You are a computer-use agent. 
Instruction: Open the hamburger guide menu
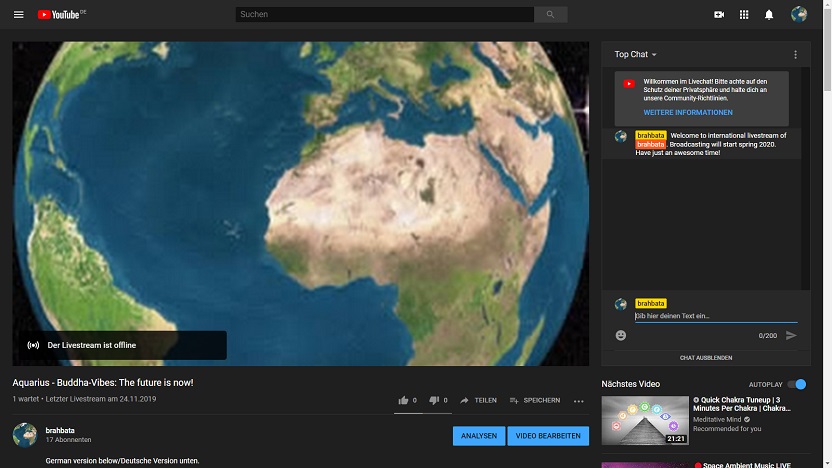point(18,15)
